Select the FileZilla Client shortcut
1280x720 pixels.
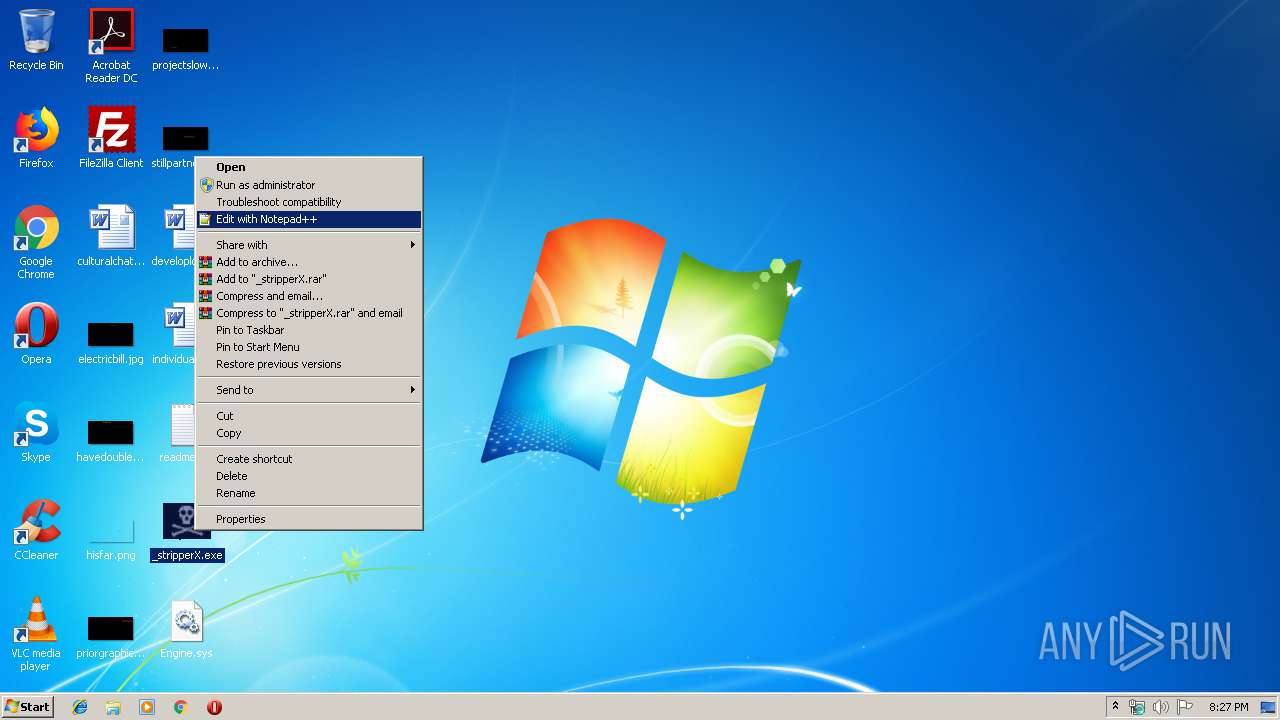[x=111, y=138]
